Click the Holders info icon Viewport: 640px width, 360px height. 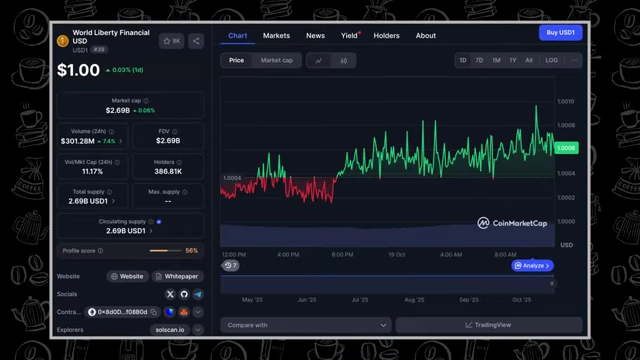[179, 162]
